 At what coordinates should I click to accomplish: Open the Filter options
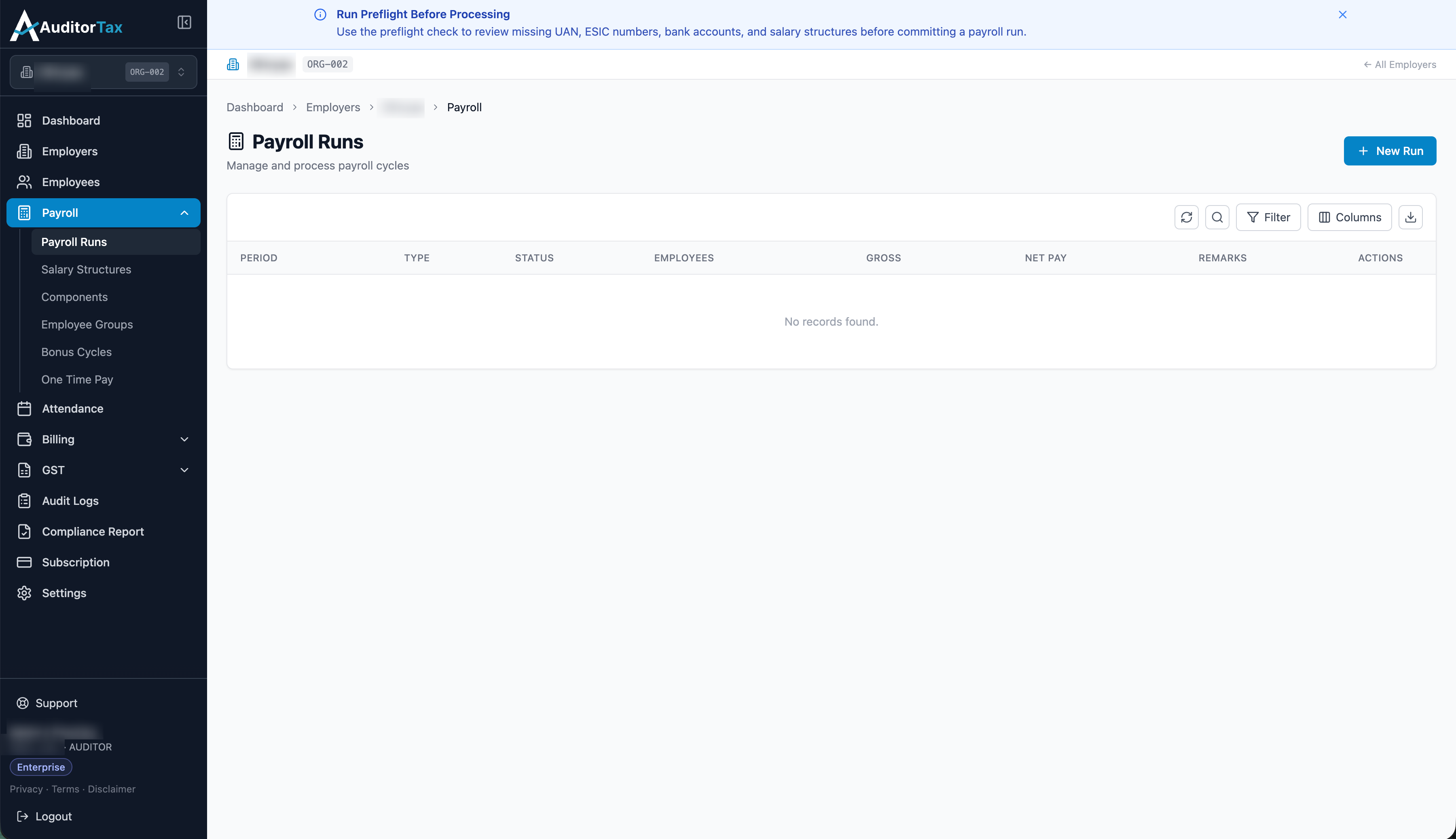point(1268,217)
